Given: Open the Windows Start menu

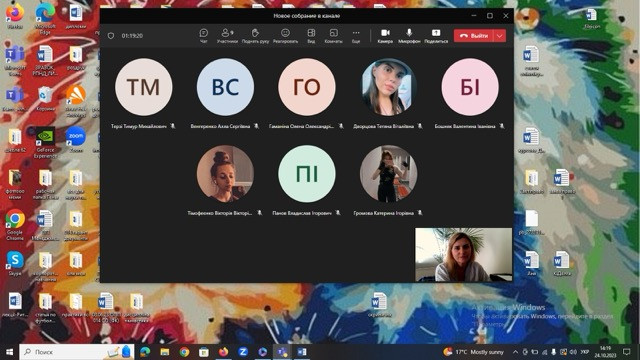Looking at the screenshot, I should point(9,352).
